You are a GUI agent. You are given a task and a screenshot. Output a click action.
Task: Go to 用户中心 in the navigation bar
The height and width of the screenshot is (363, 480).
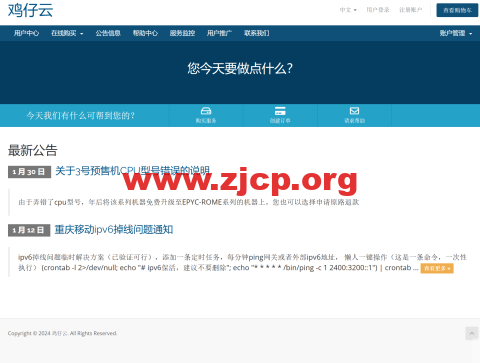click(x=26, y=33)
